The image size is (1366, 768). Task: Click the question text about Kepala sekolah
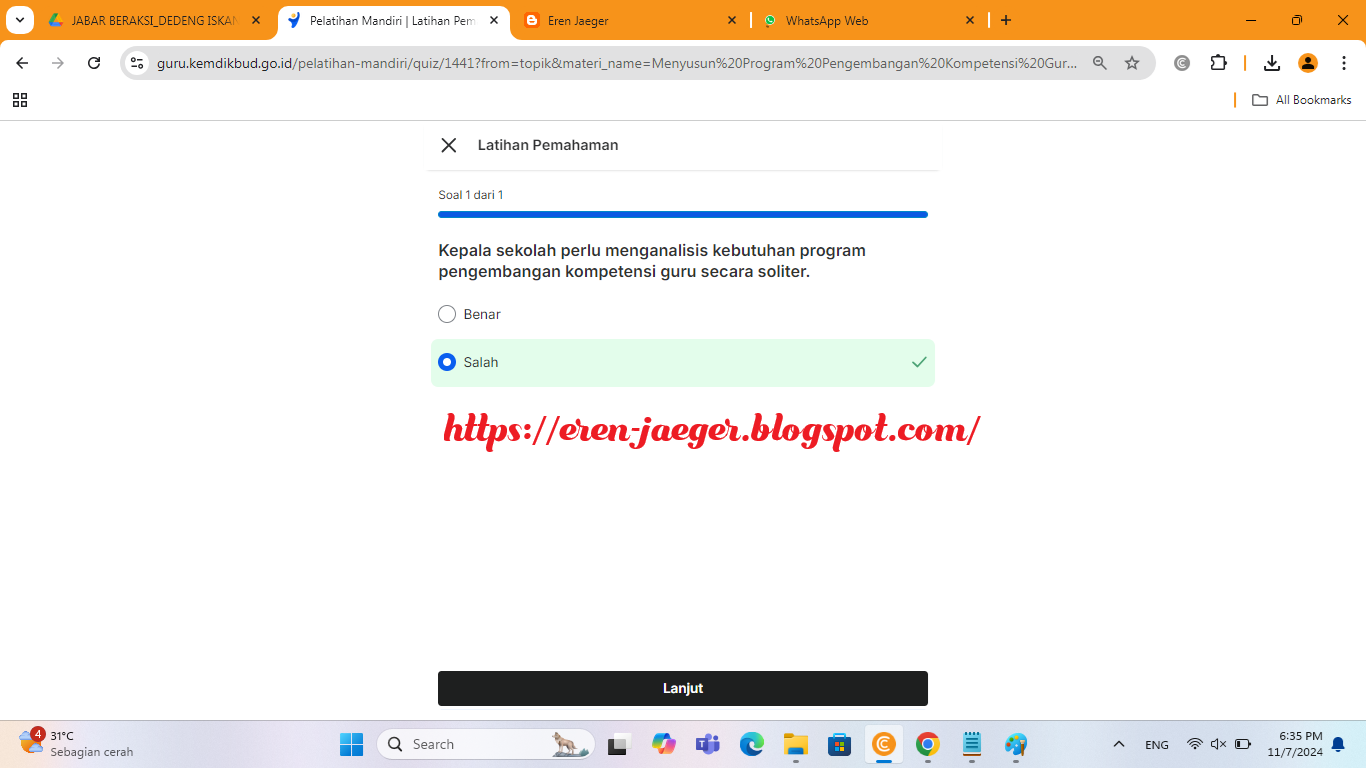pyautogui.click(x=652, y=261)
